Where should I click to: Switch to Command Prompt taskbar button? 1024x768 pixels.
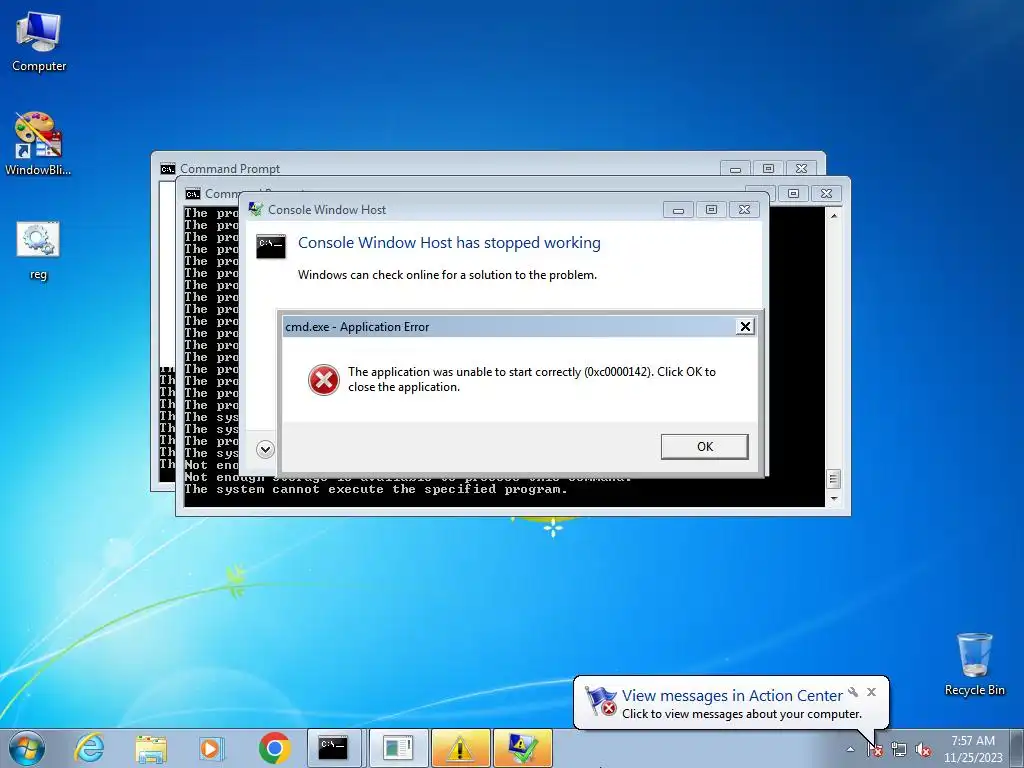click(333, 748)
